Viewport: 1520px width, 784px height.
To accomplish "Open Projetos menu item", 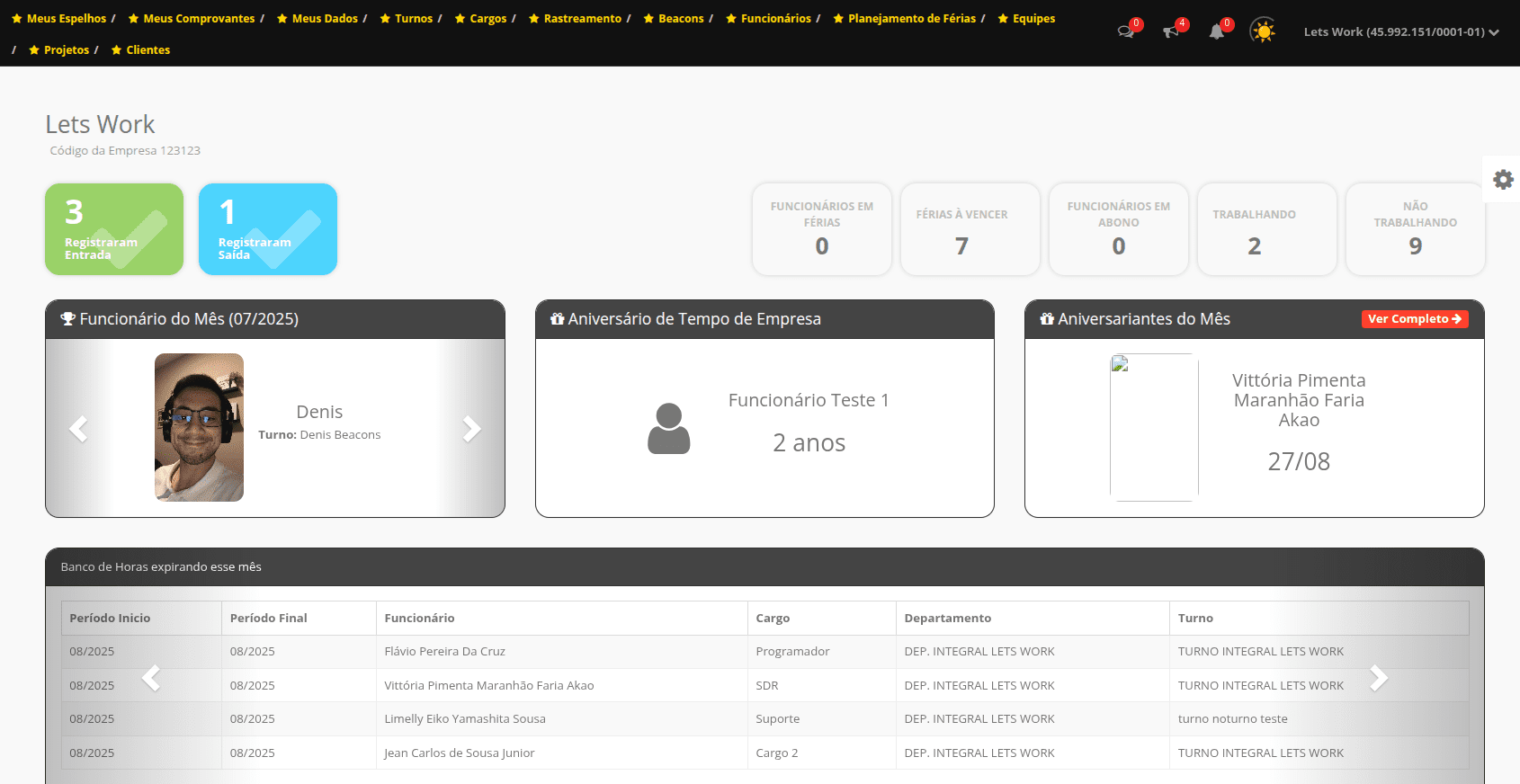I will tap(59, 49).
